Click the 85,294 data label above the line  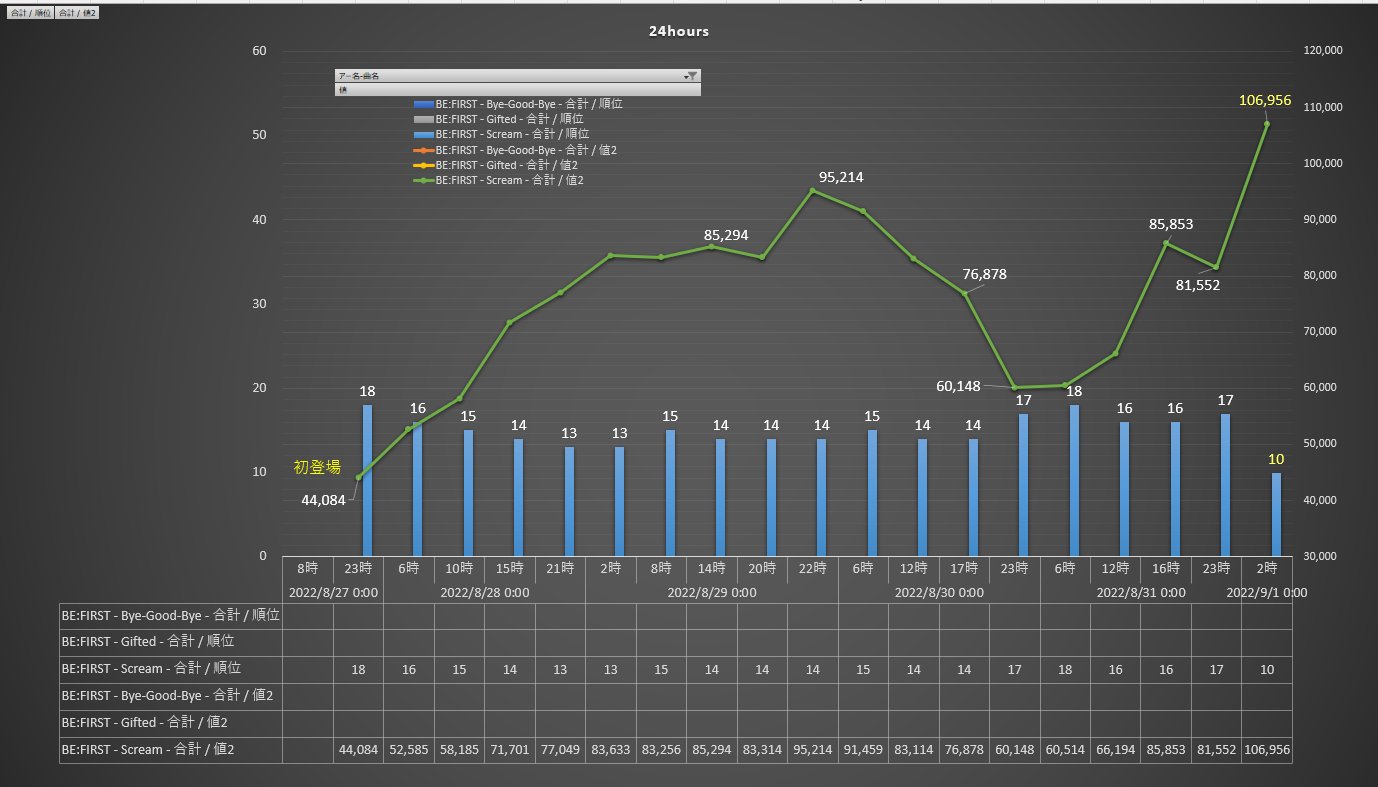(726, 235)
